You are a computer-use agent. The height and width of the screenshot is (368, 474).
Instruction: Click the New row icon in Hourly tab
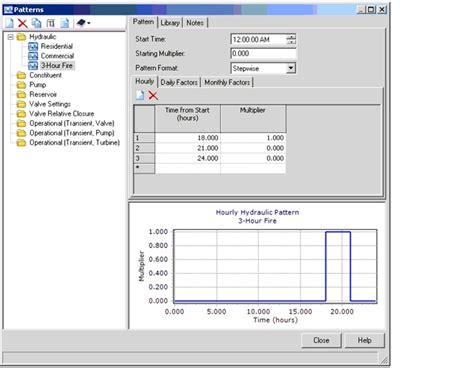point(140,95)
